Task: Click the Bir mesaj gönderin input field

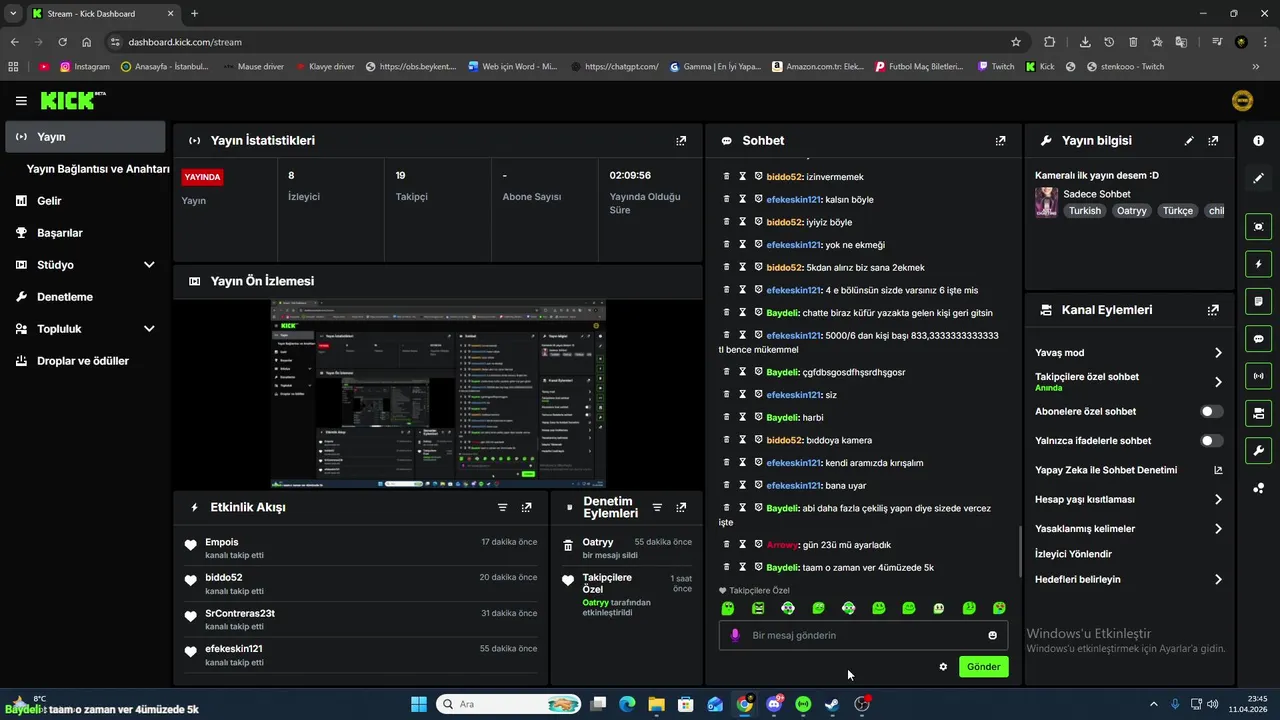Action: [863, 635]
